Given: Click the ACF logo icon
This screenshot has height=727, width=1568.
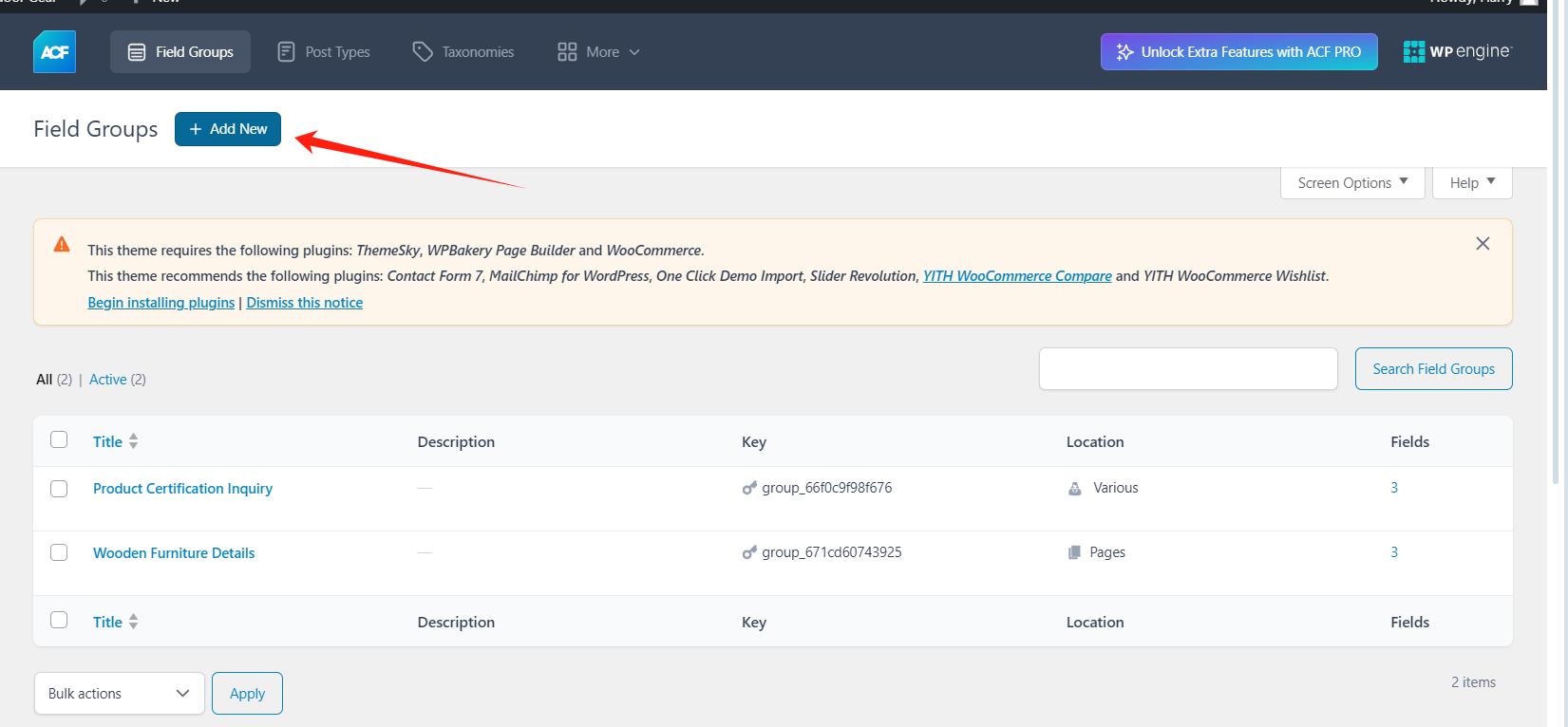Looking at the screenshot, I should click(54, 52).
